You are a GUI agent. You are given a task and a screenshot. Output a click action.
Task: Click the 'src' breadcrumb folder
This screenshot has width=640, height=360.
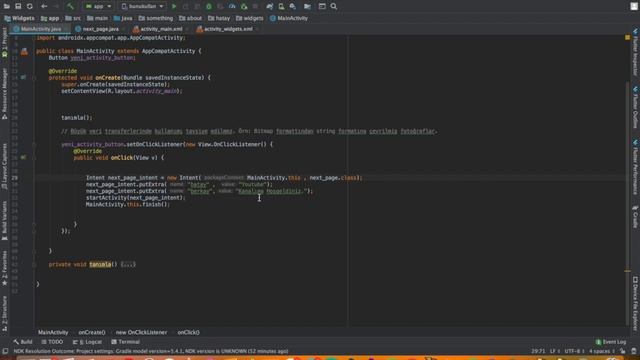tap(73, 18)
